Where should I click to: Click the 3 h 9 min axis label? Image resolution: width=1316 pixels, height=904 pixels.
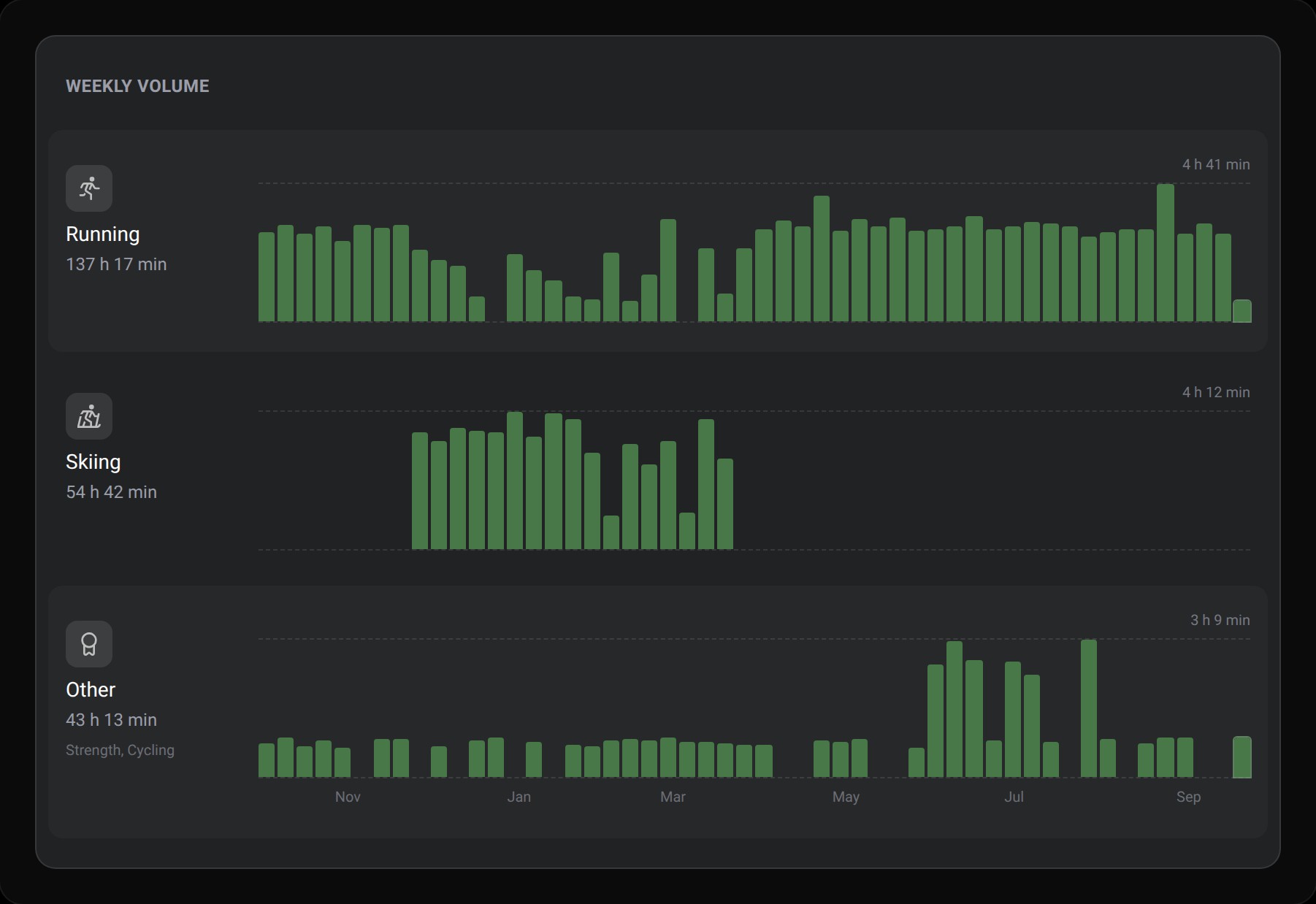[1220, 620]
